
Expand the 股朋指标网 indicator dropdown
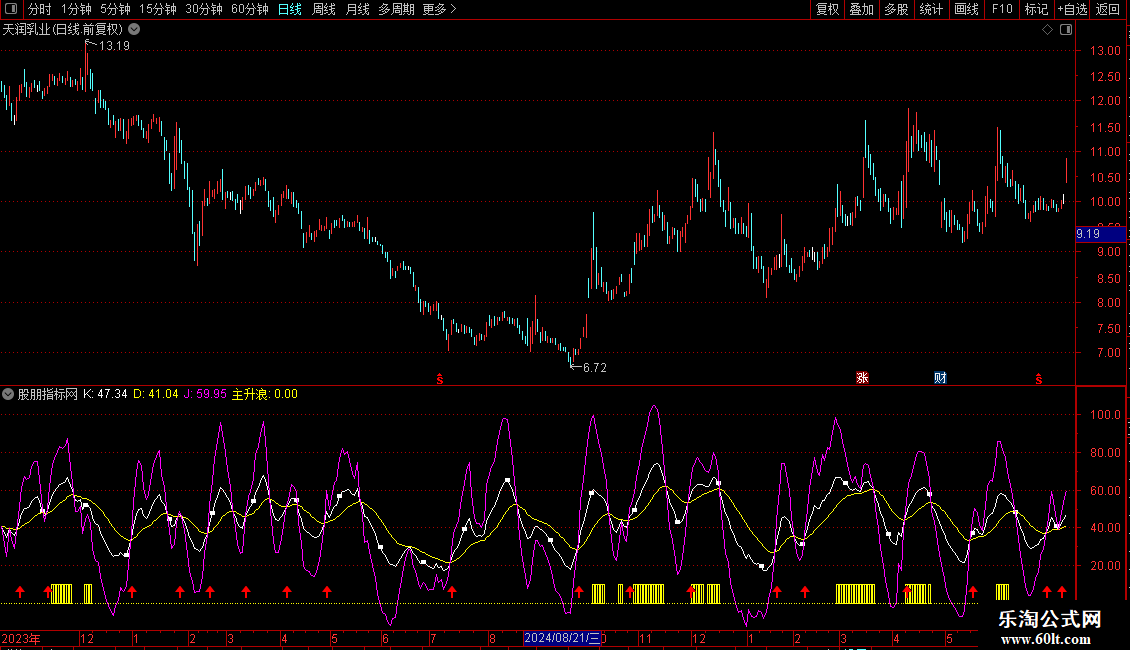(9, 394)
